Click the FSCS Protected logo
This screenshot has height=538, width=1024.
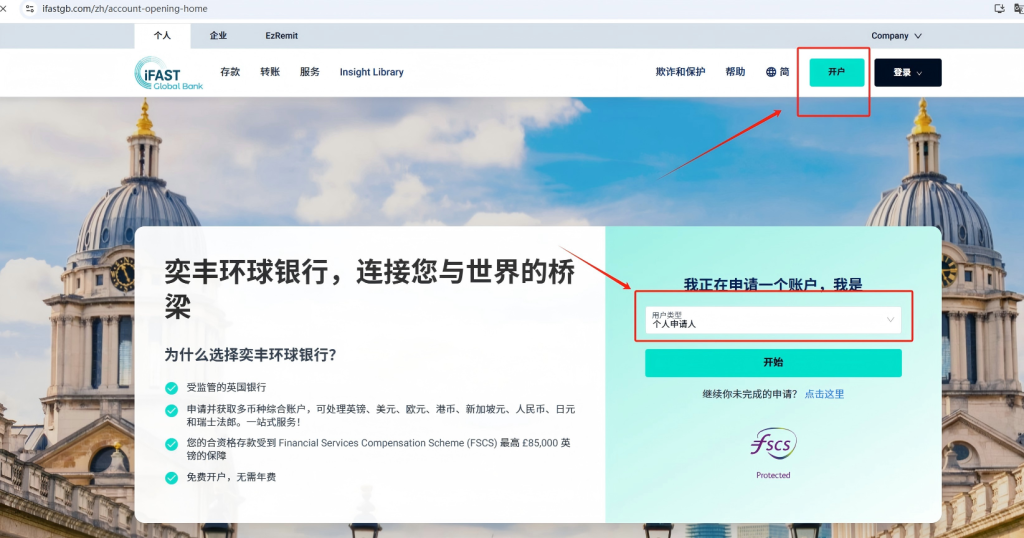(x=773, y=453)
